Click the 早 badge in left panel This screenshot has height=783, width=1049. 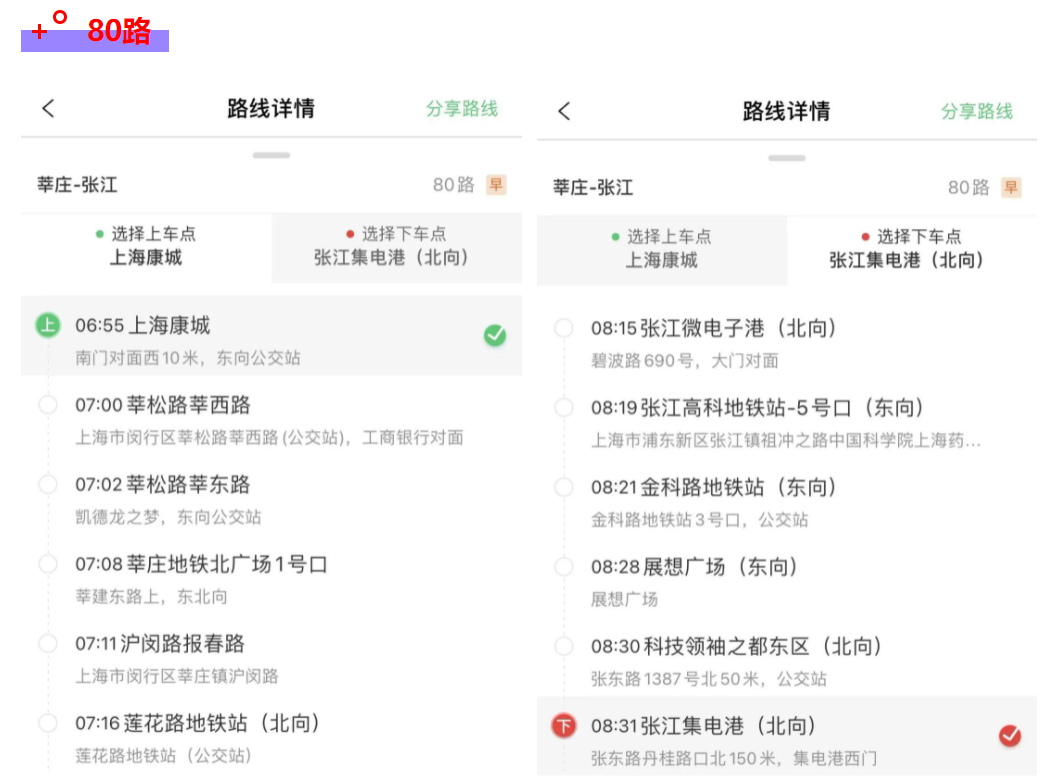[x=496, y=185]
